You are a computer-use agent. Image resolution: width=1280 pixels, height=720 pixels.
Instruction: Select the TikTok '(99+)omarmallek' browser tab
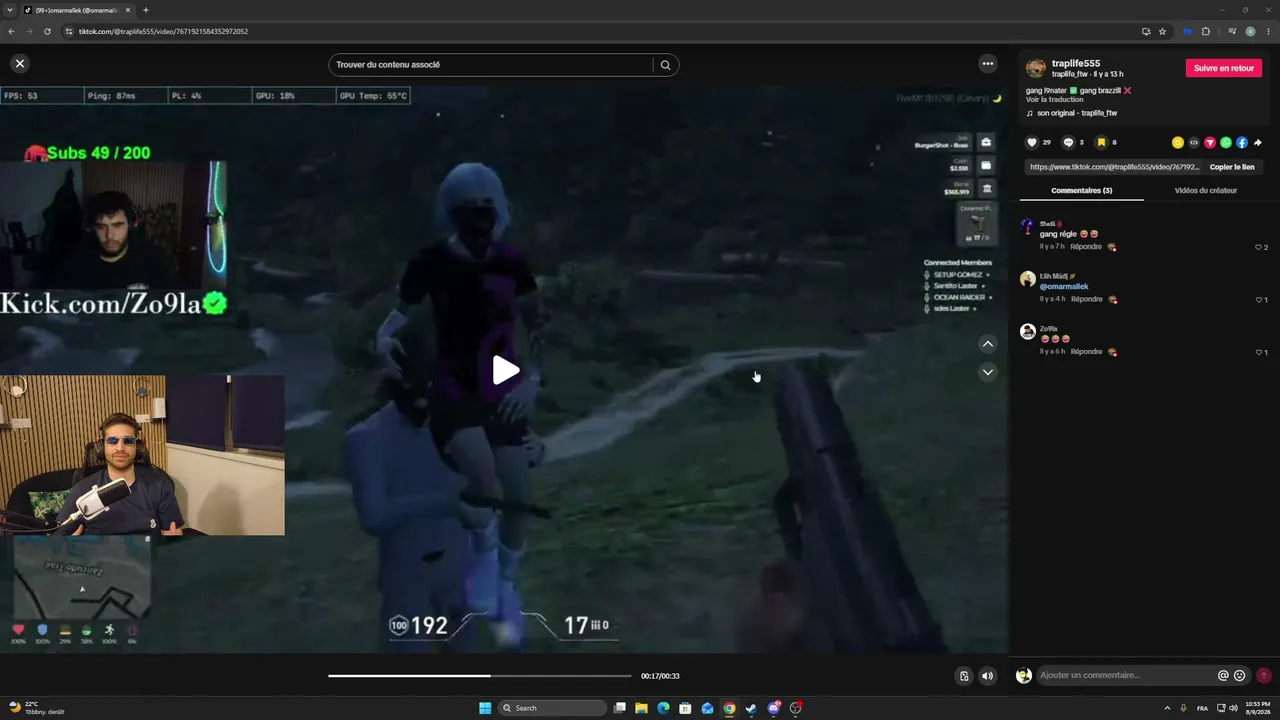76,10
